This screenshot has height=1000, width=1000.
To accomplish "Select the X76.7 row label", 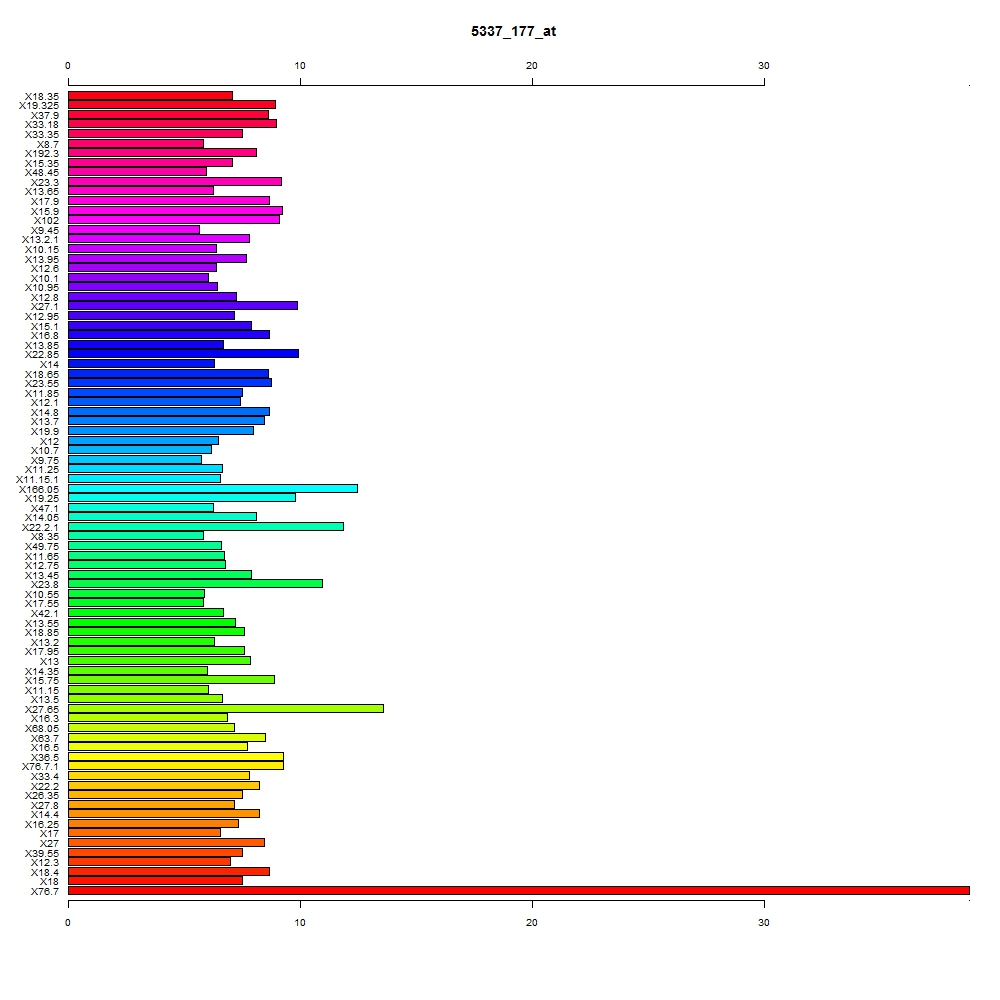I will pyautogui.click(x=45, y=891).
